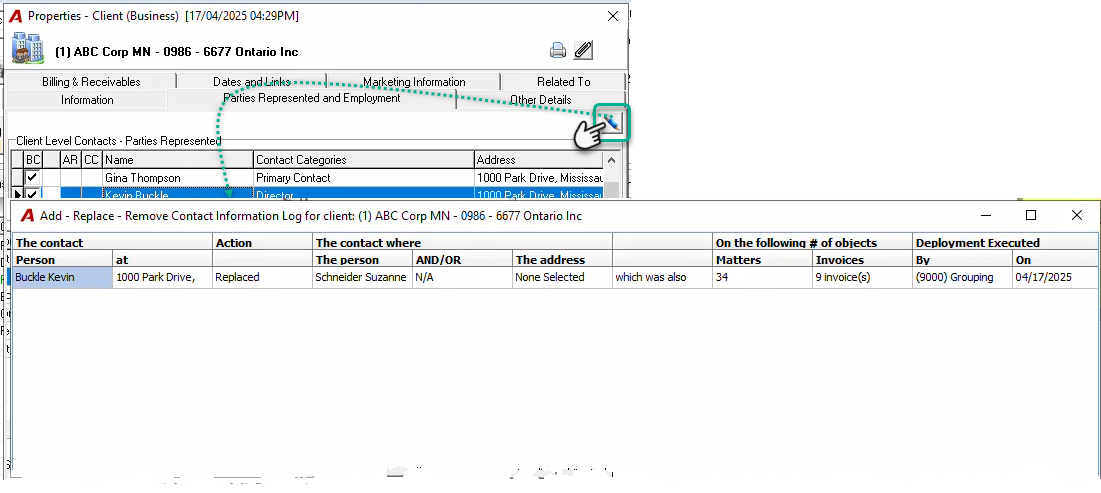1101x493 pixels.
Task: Click the 04/17/2025 date cell
Action: pyautogui.click(x=1055, y=277)
